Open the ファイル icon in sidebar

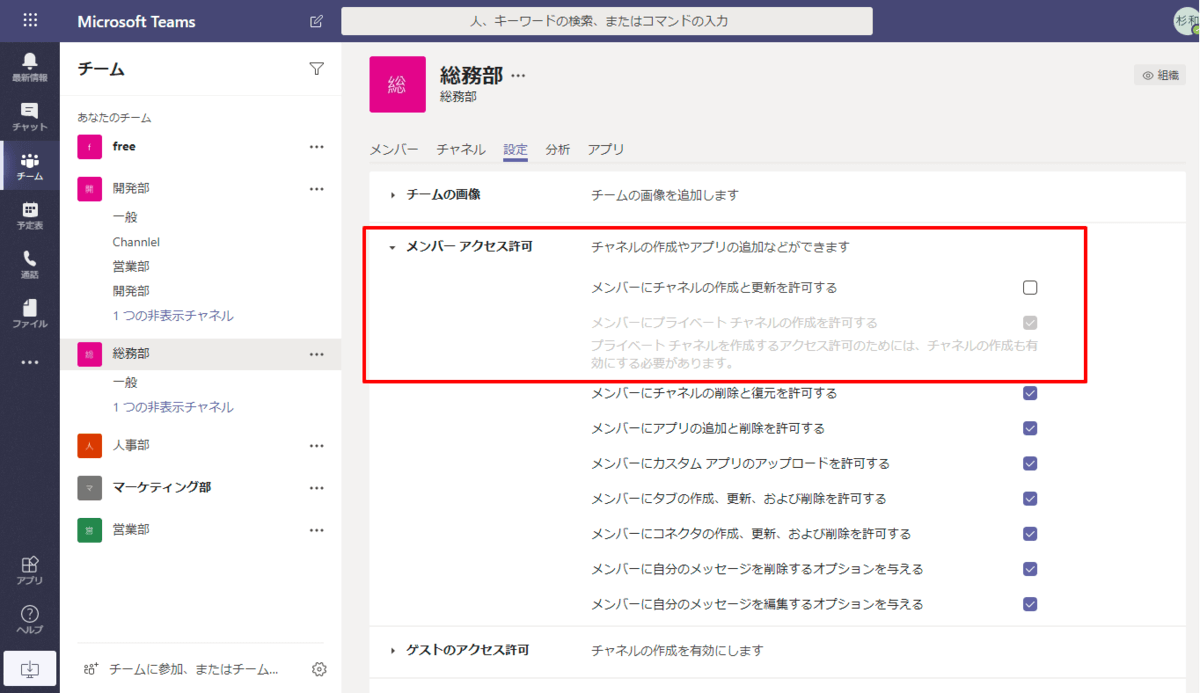pyautogui.click(x=29, y=313)
